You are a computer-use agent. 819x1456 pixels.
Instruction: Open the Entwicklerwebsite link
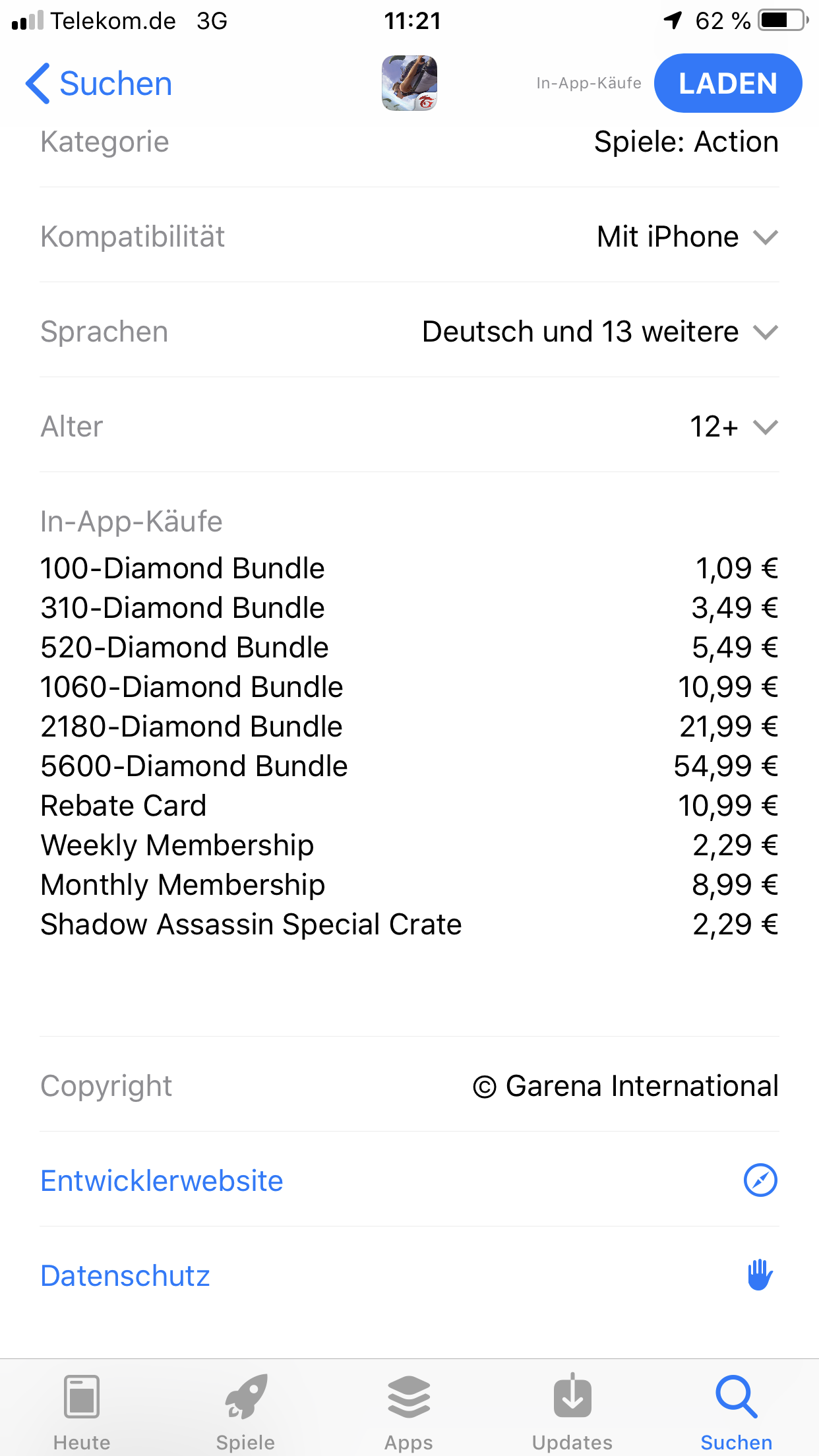[x=162, y=1181]
